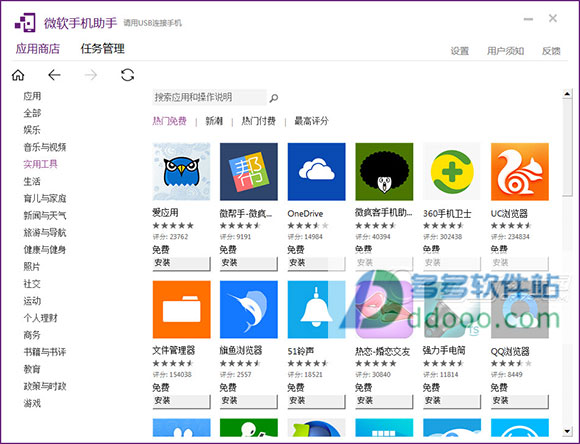Viewport: 580px width, 444px height.
Task: Open the 强力手电筒 app icon
Action: pos(452,309)
